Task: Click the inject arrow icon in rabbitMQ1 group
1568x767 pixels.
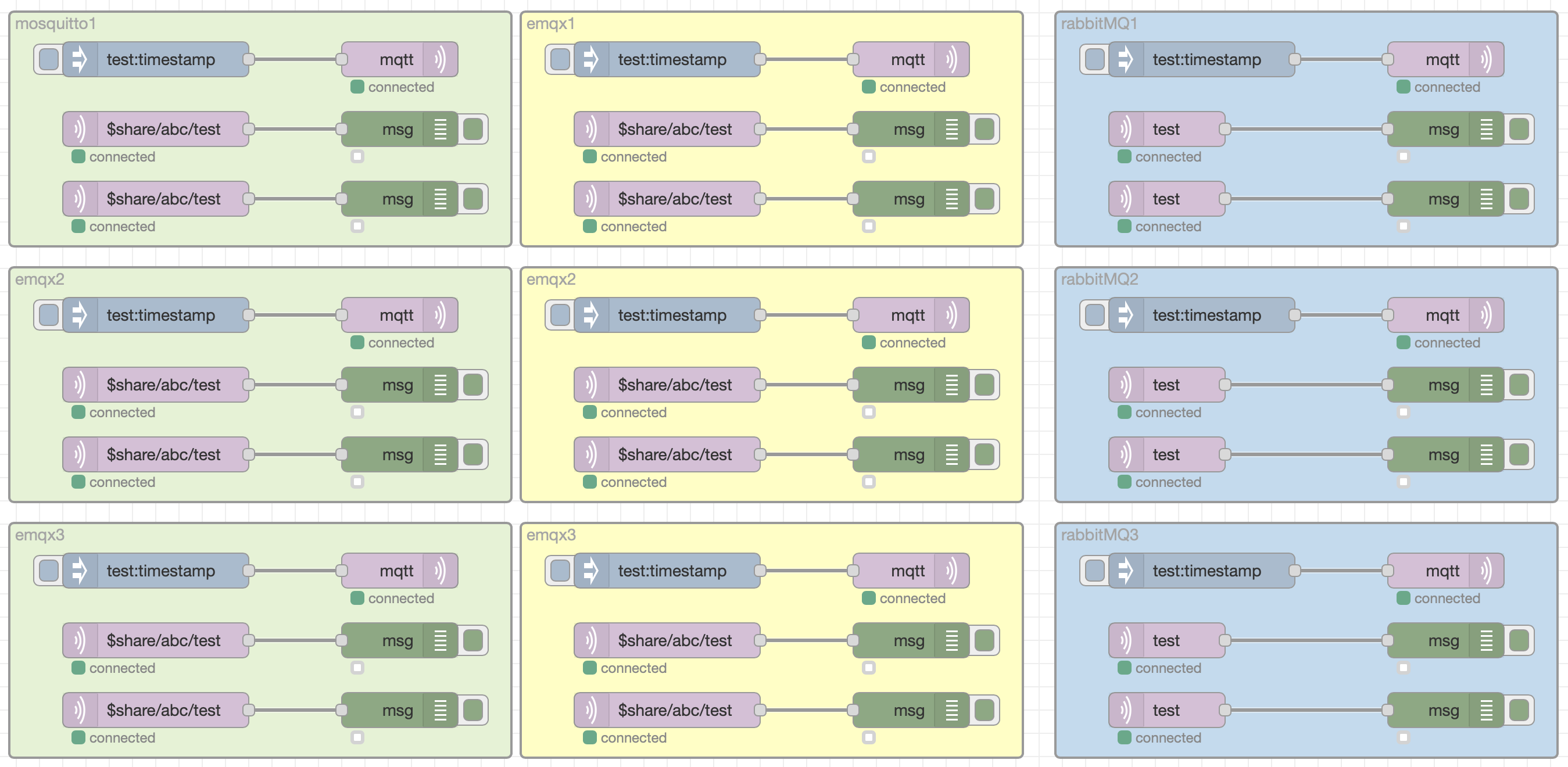Action: tap(1126, 59)
